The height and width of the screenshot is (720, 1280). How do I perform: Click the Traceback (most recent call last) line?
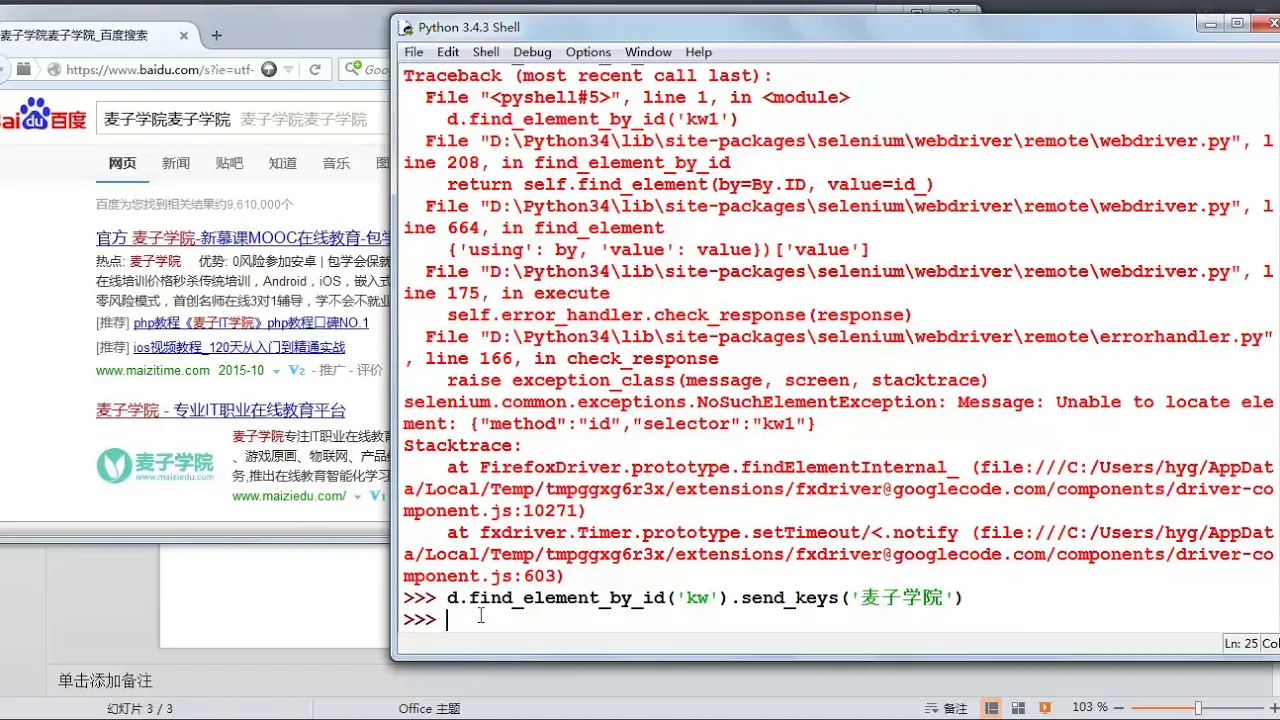coord(588,76)
